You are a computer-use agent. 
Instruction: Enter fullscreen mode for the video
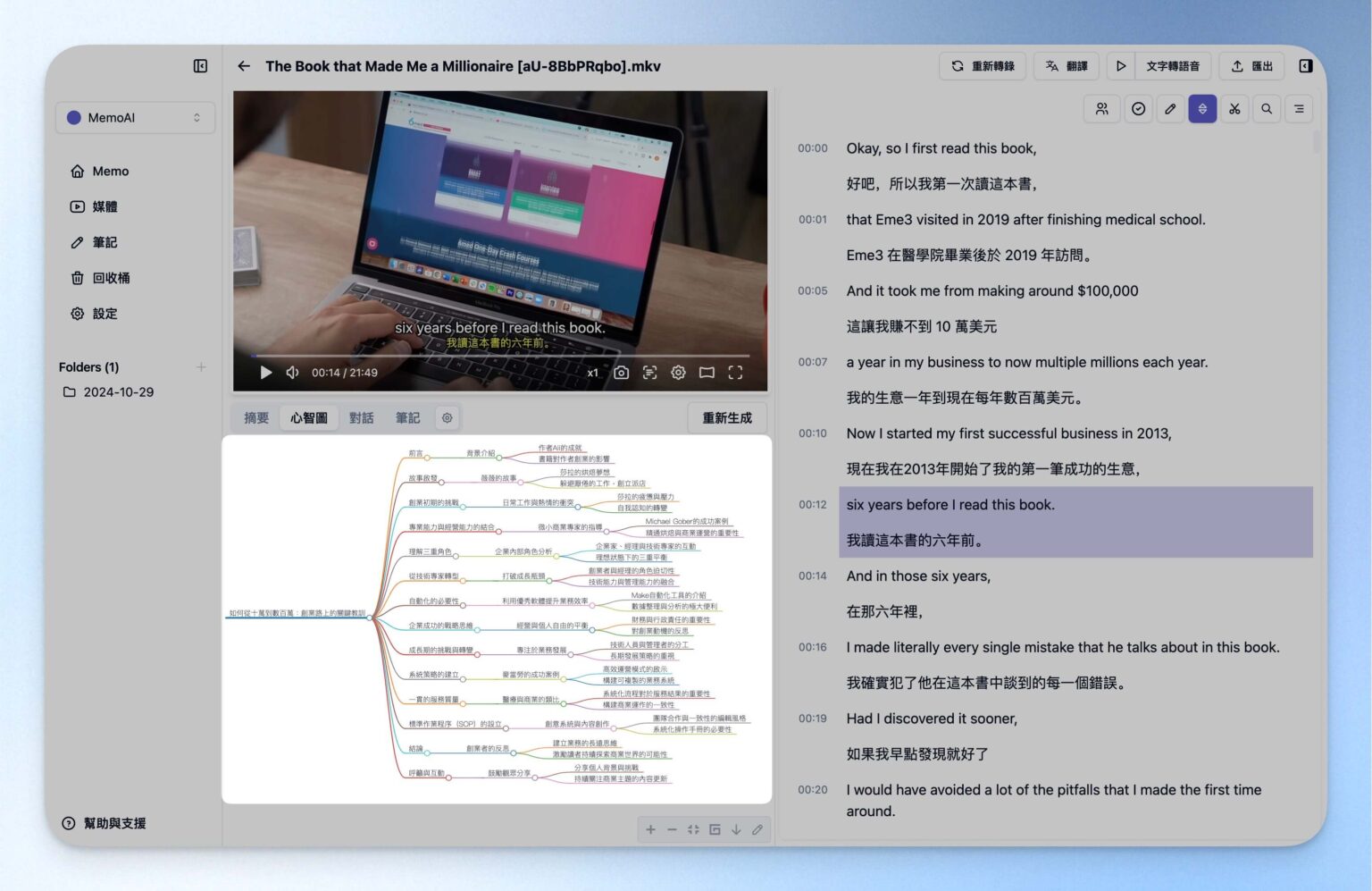pos(735,373)
